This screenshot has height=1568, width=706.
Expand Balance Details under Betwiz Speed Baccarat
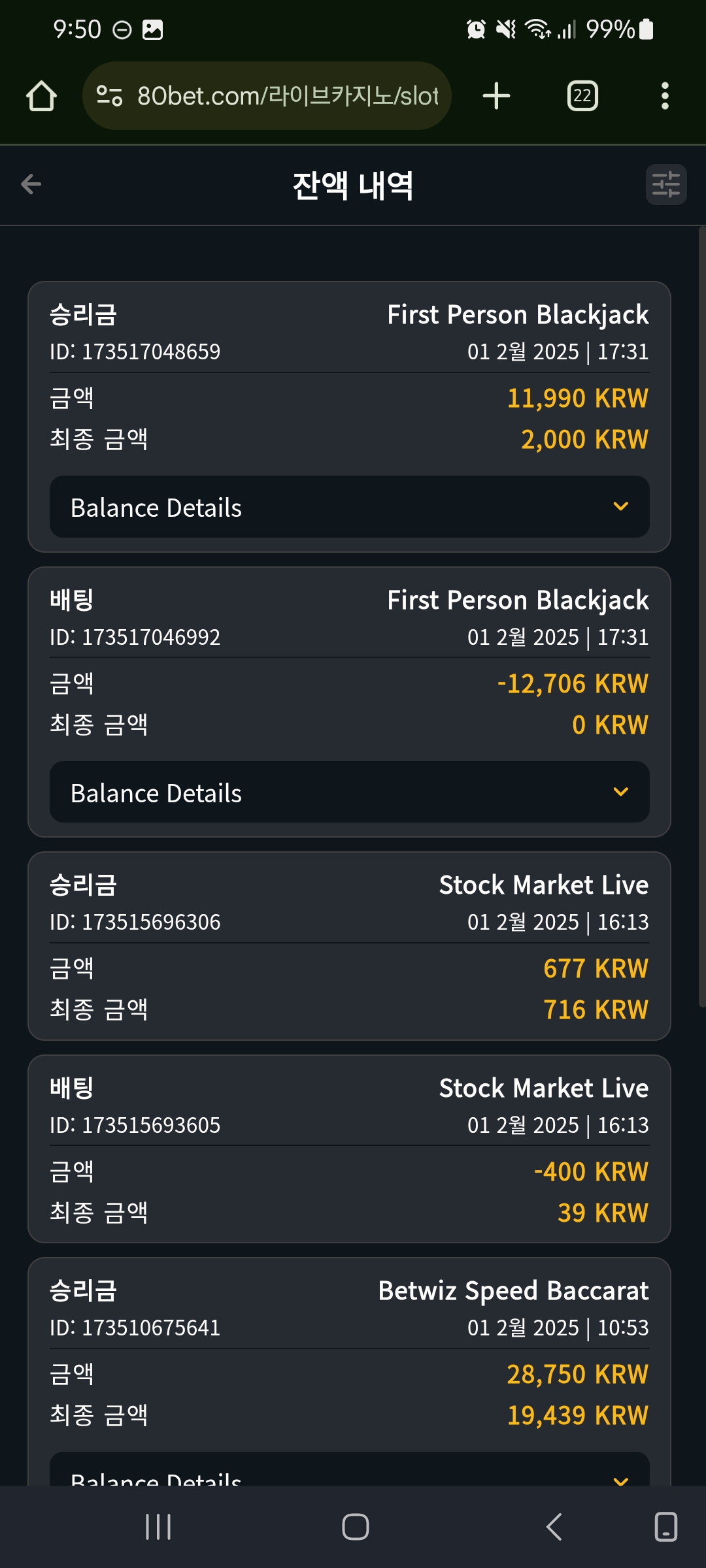[350, 1469]
